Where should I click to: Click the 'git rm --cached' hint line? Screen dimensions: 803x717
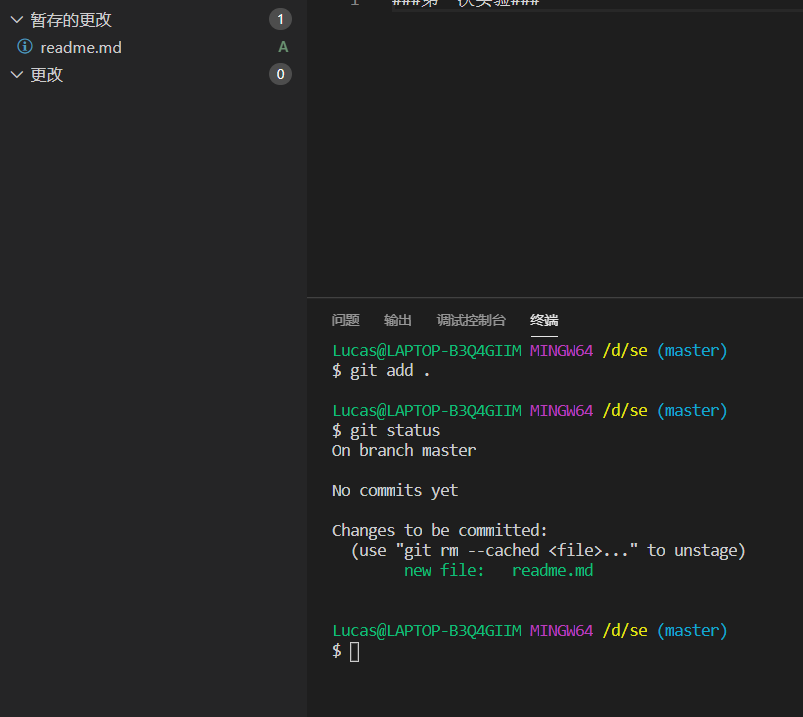click(x=548, y=550)
